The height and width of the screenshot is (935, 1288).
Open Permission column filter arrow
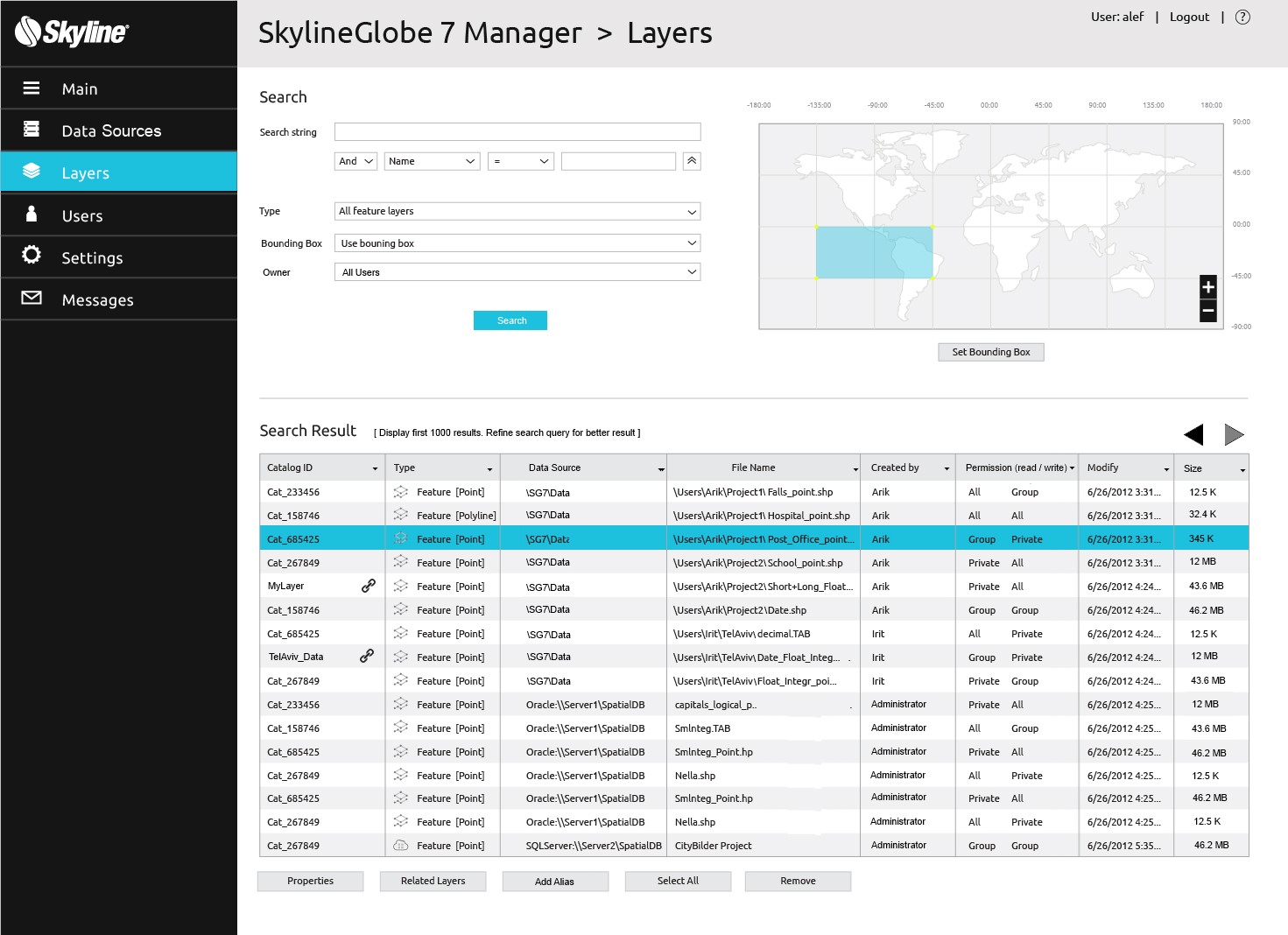tap(1072, 468)
